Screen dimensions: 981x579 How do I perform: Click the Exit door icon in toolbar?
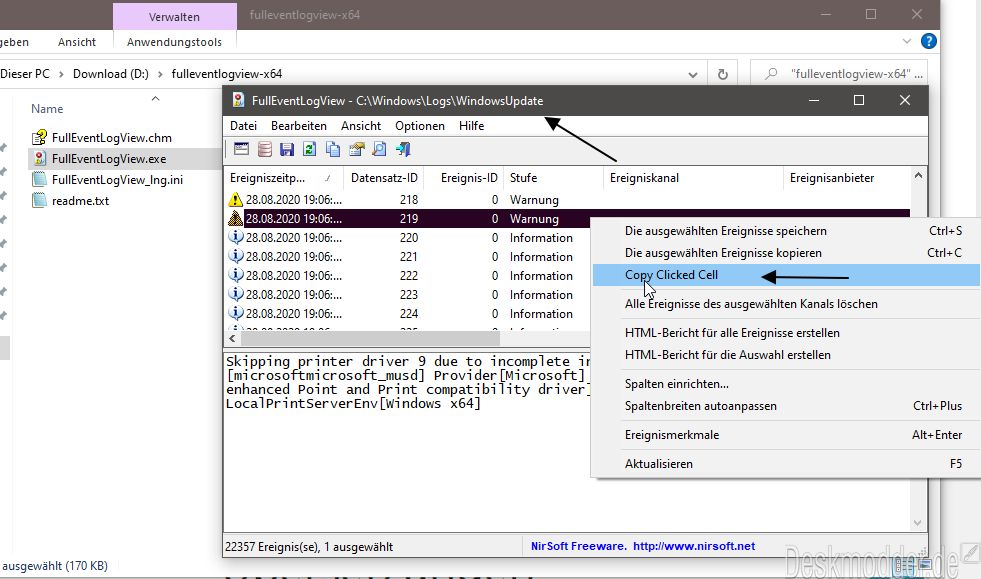click(403, 149)
